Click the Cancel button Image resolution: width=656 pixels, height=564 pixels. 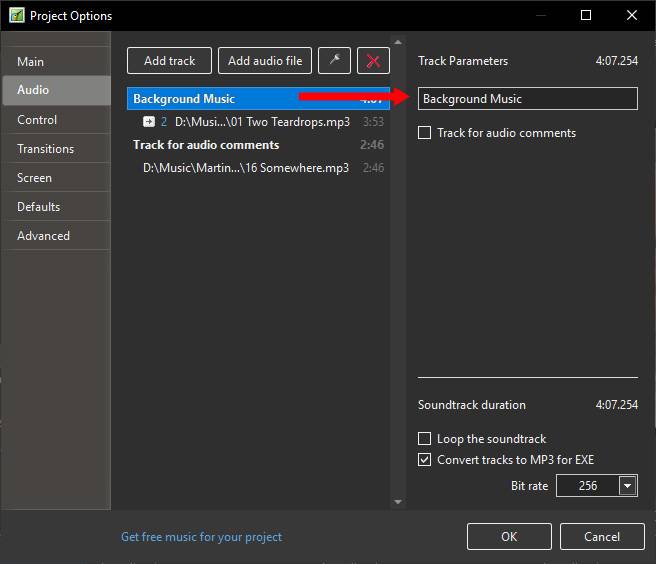point(602,536)
